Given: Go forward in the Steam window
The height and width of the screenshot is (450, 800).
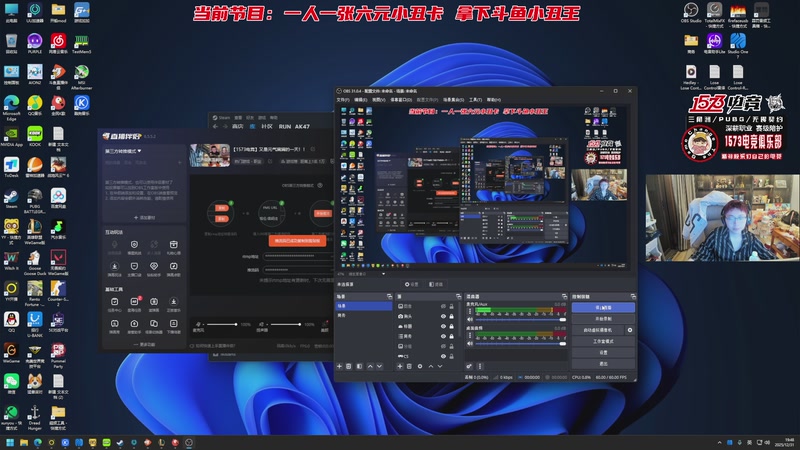Looking at the screenshot, I should coord(225,127).
